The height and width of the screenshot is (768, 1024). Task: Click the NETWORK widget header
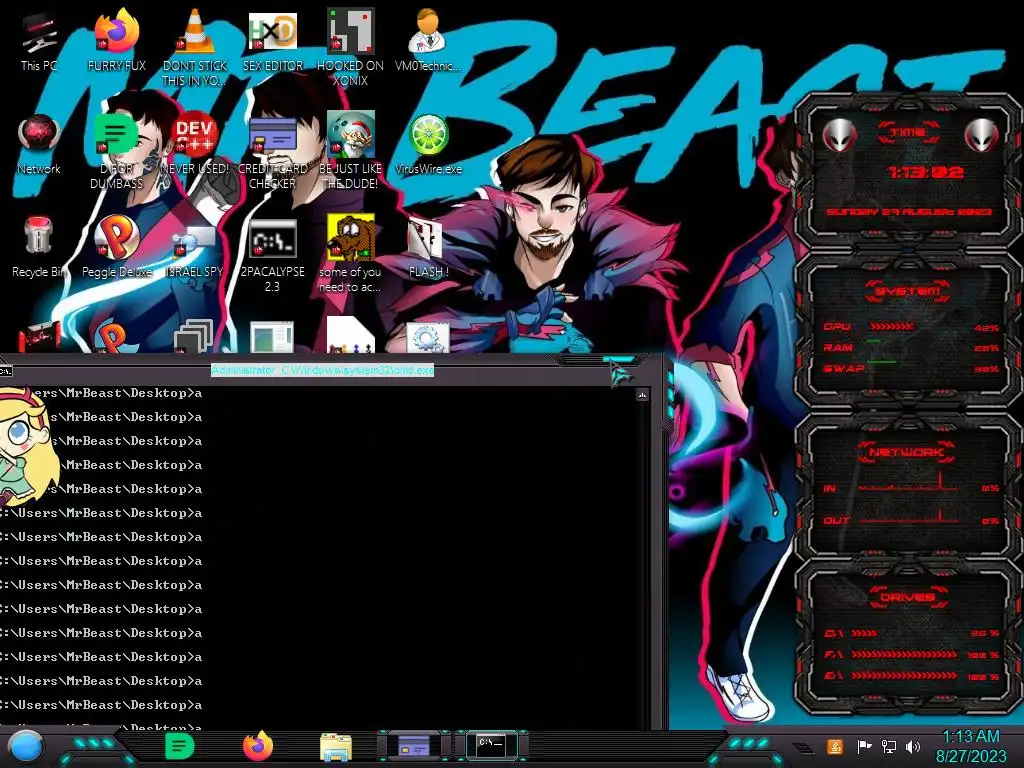click(907, 452)
